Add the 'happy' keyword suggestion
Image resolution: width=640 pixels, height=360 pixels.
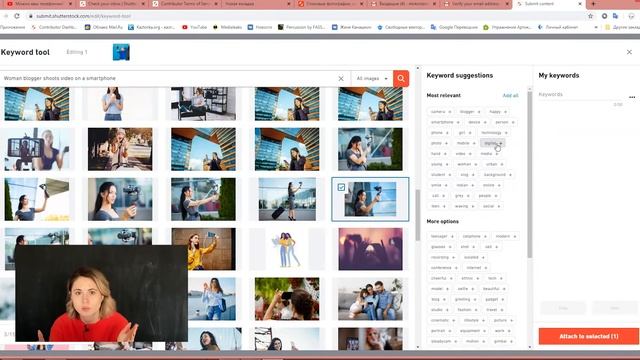(x=498, y=111)
